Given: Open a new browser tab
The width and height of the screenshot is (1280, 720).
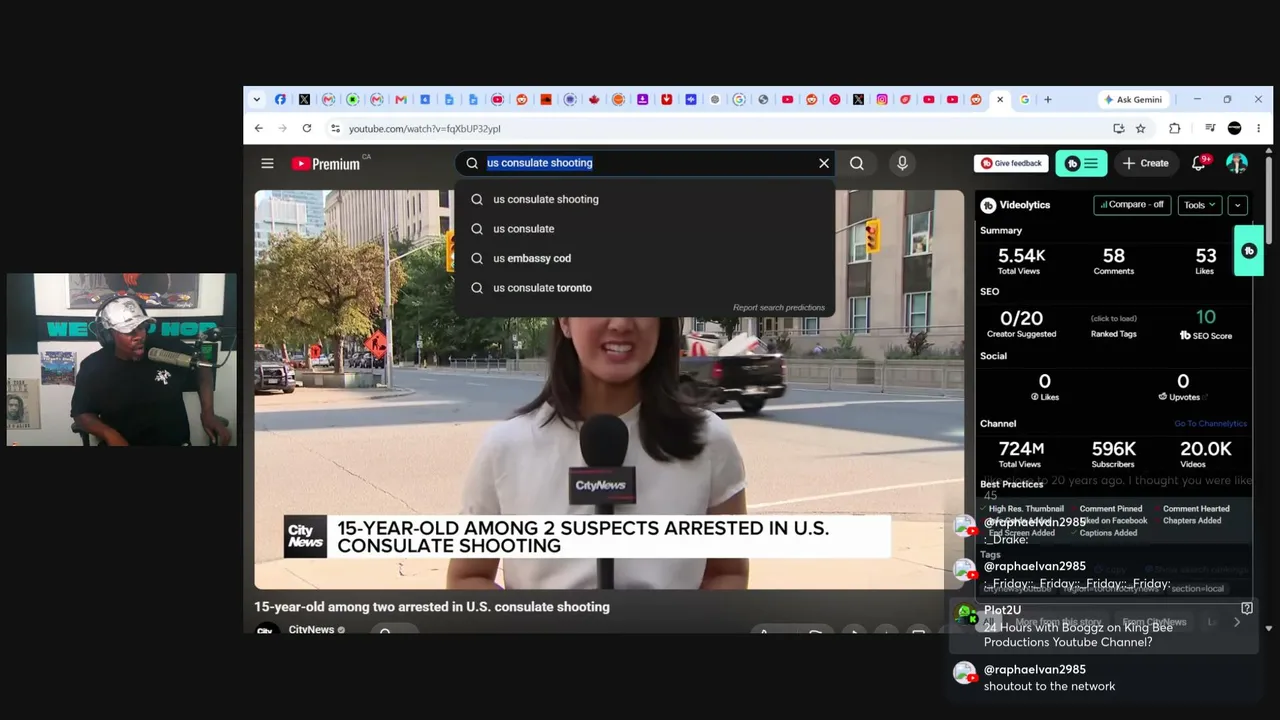Looking at the screenshot, I should coord(1047,99).
